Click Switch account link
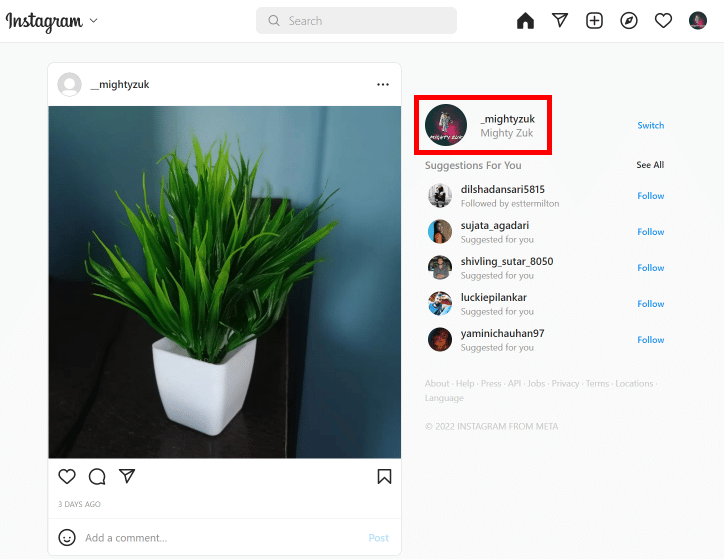 651,125
